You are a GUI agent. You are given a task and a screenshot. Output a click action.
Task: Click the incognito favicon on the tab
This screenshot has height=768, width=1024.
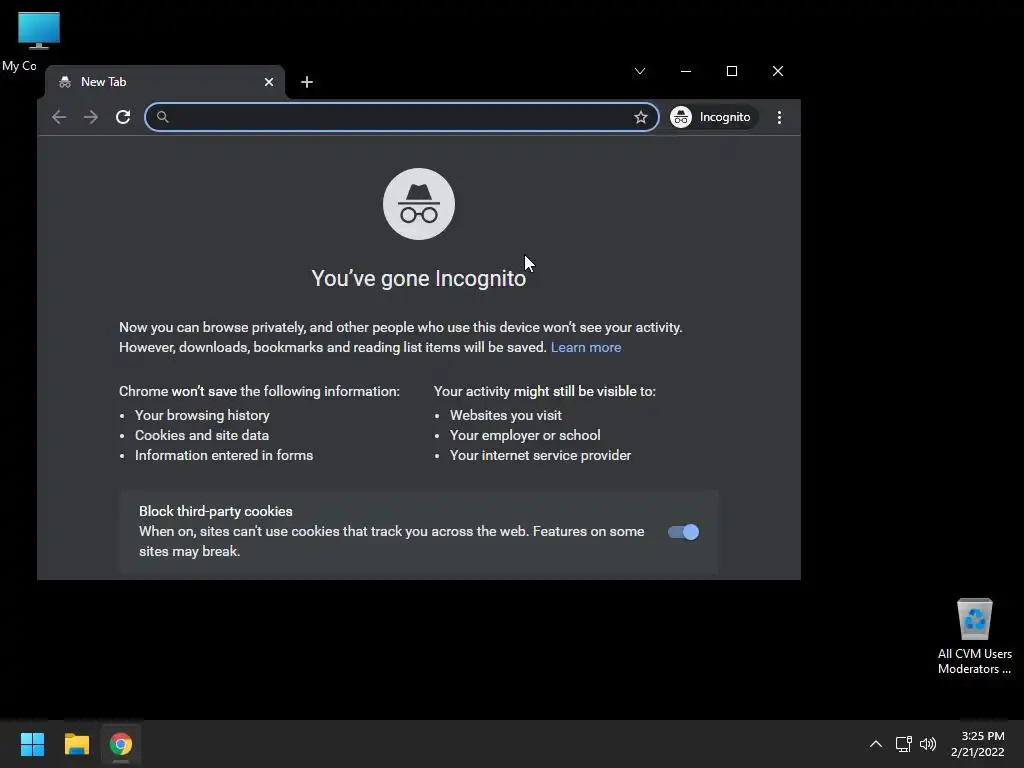point(65,82)
